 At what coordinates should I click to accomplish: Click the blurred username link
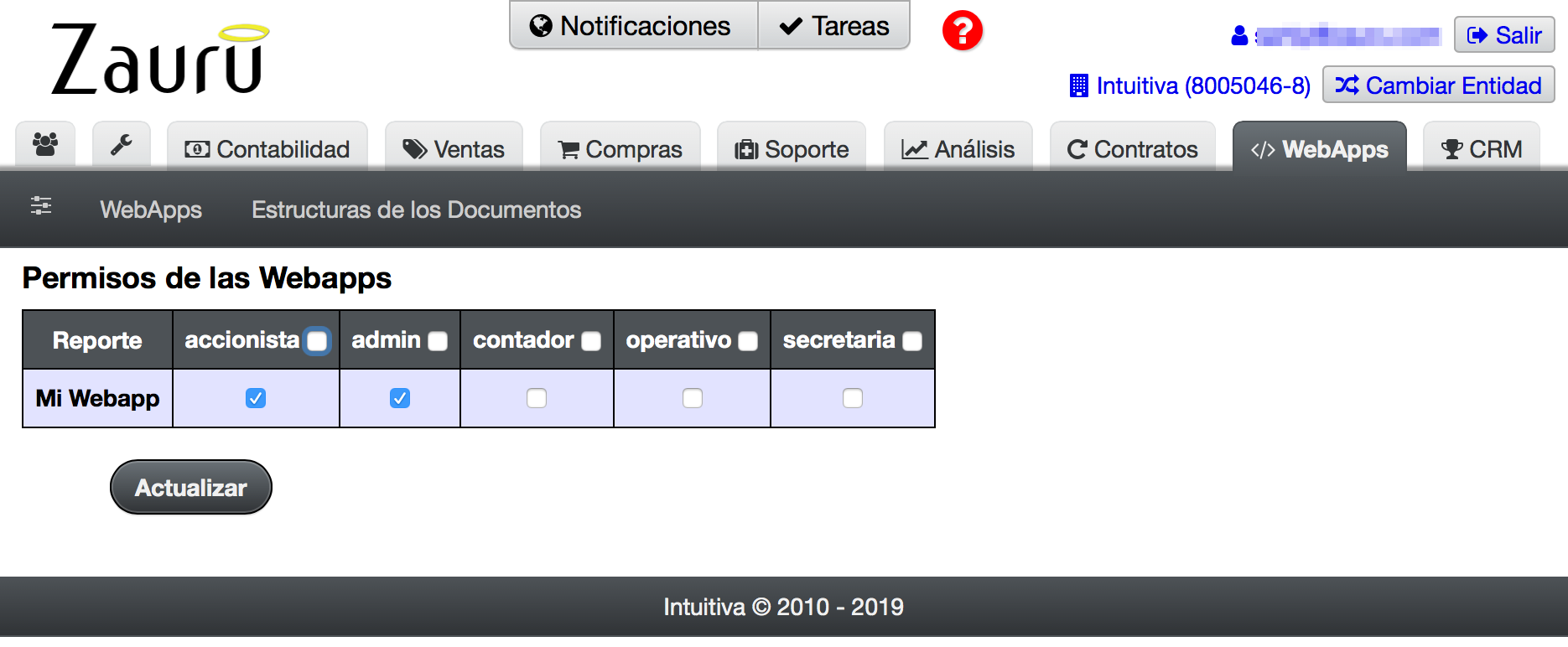[1347, 35]
